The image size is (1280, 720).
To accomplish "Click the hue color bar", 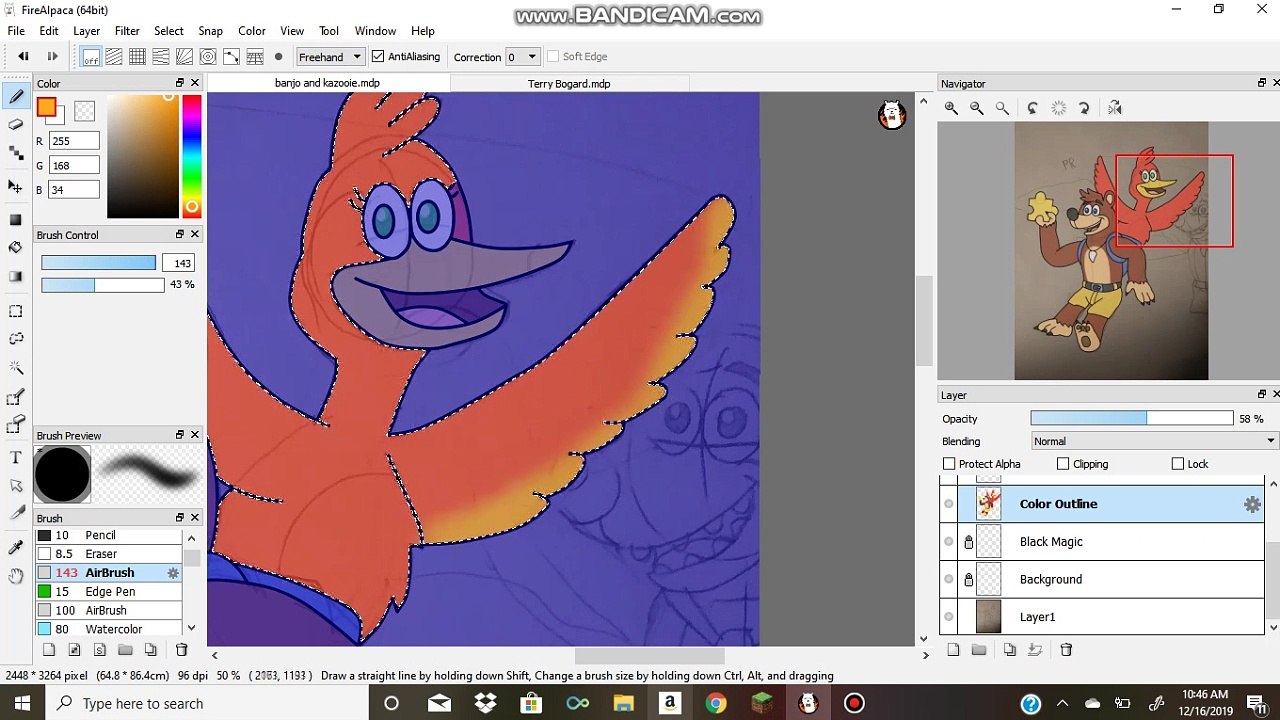I will tap(191, 156).
